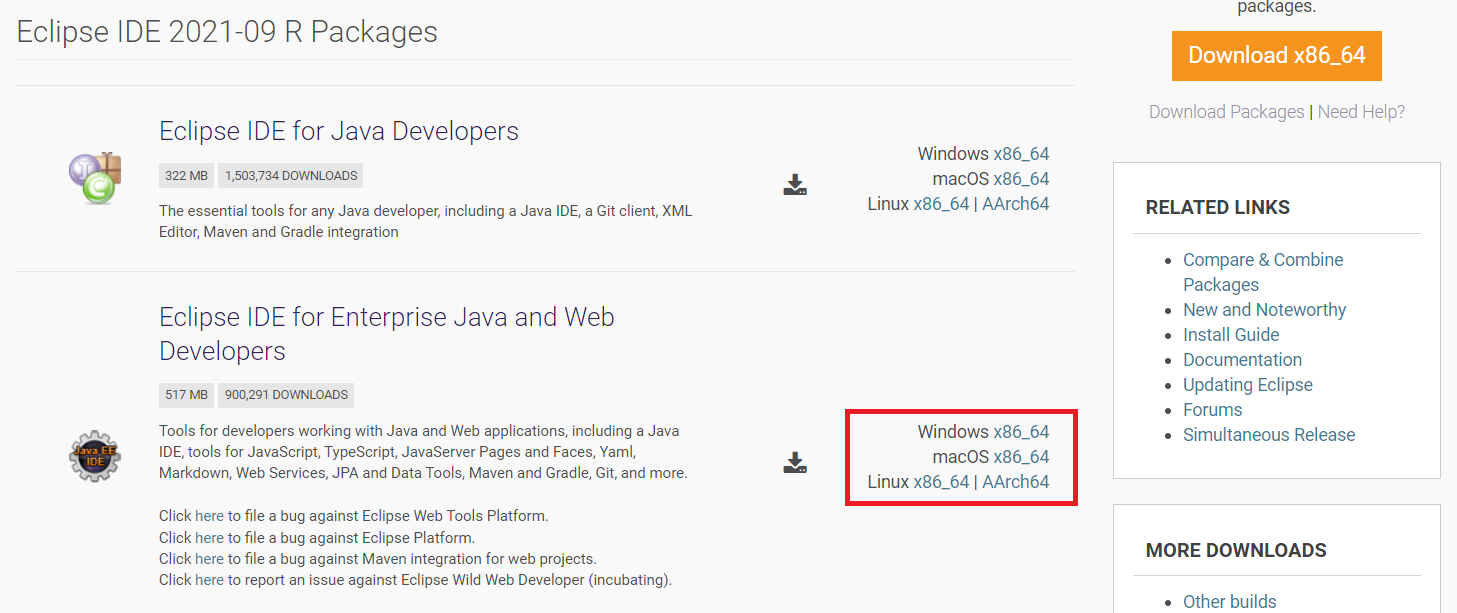Click the Java Developers package icon
The height and width of the screenshot is (613, 1457).
[x=95, y=178]
